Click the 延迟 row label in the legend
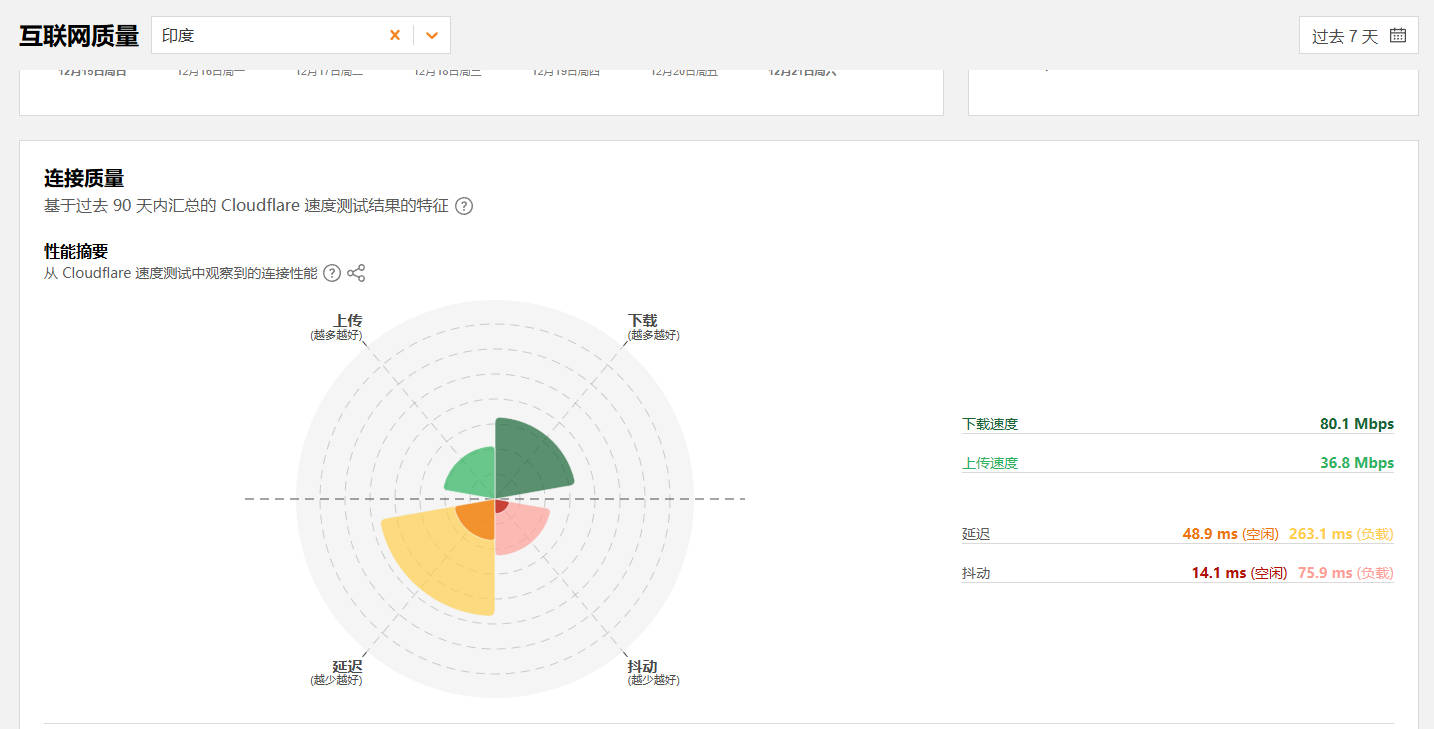This screenshot has width=1434, height=729. pos(976,534)
